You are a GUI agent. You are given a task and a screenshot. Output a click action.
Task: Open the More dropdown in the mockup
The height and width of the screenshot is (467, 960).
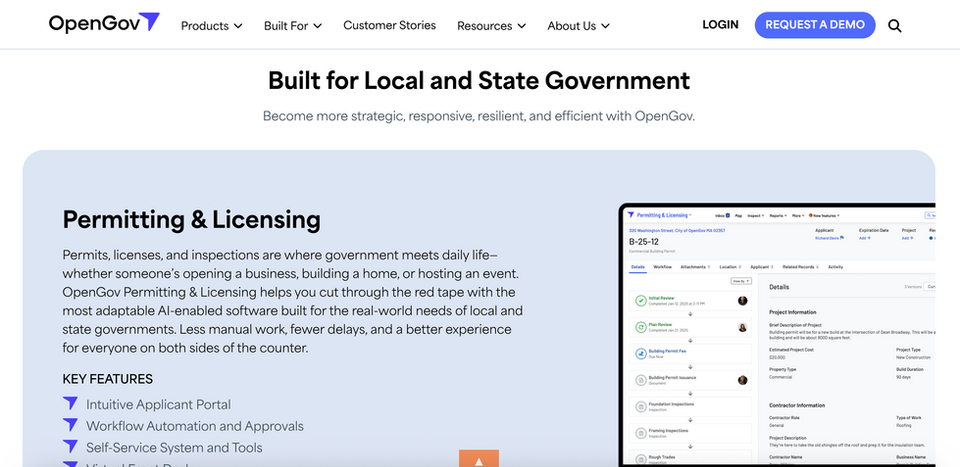798,215
